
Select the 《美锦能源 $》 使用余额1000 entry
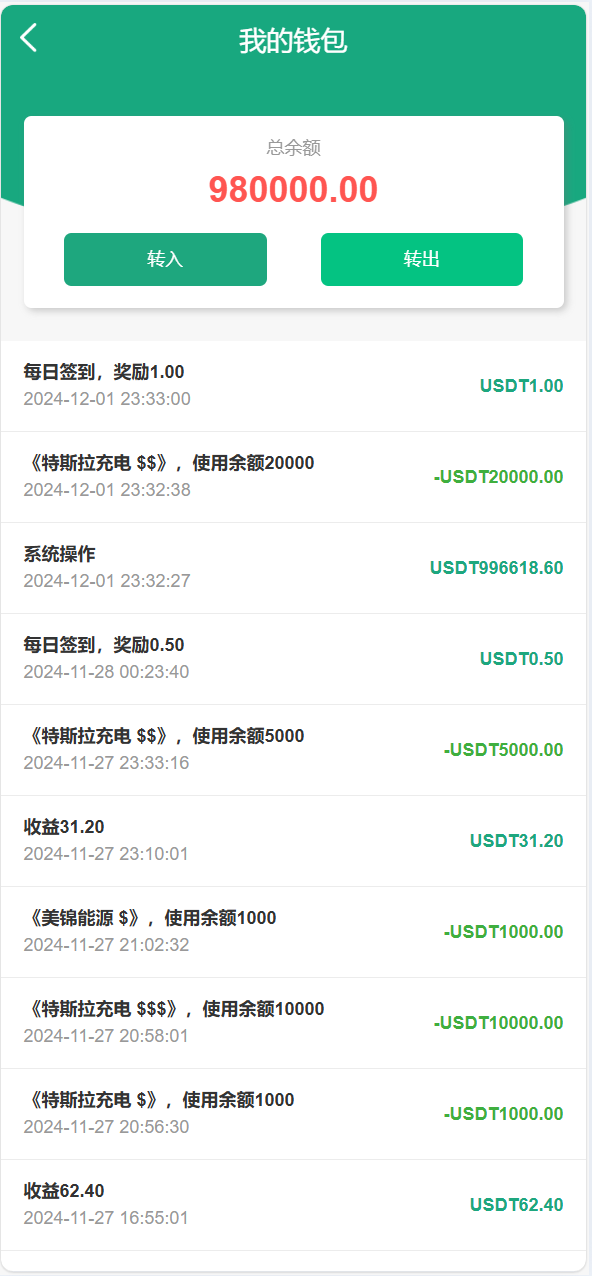pos(293,932)
